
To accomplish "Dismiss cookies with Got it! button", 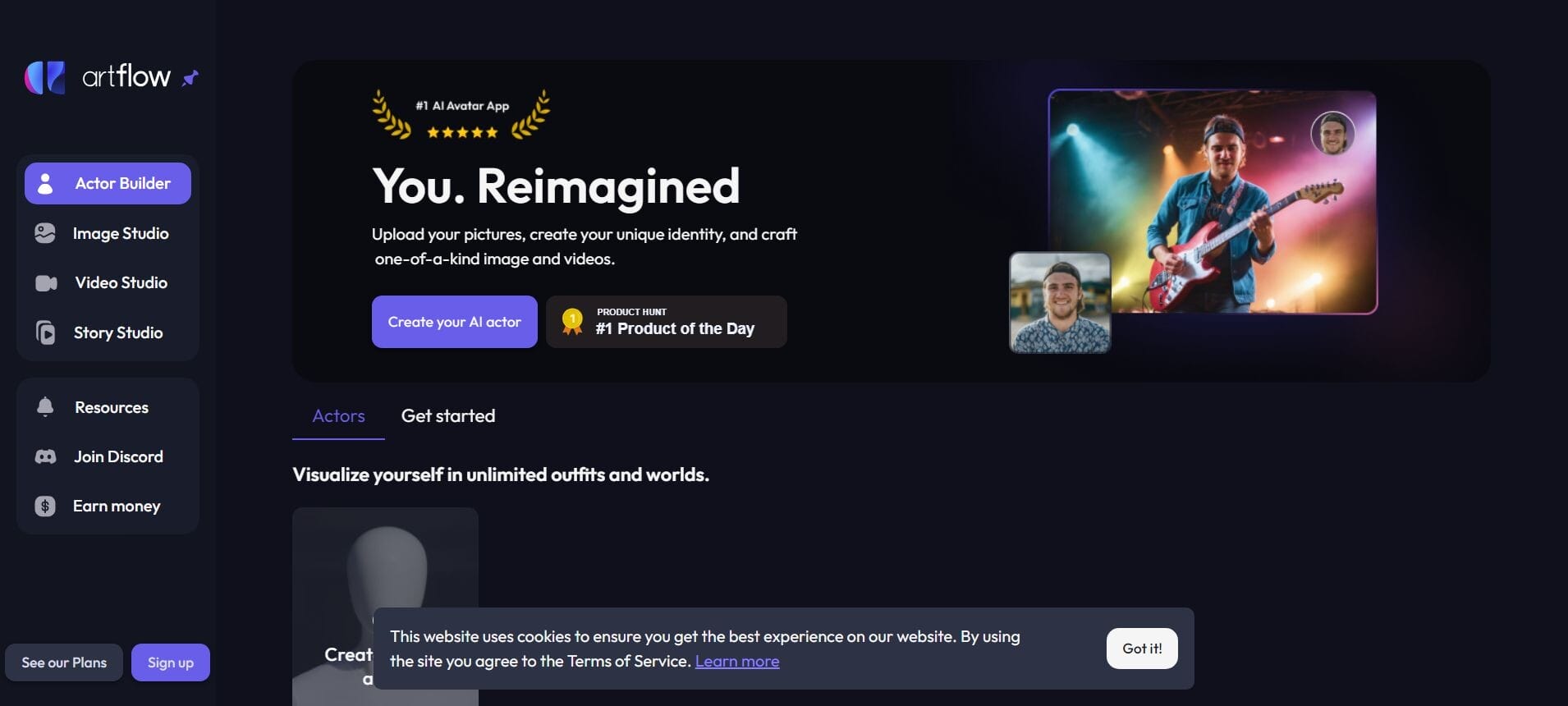I will coord(1142,649).
